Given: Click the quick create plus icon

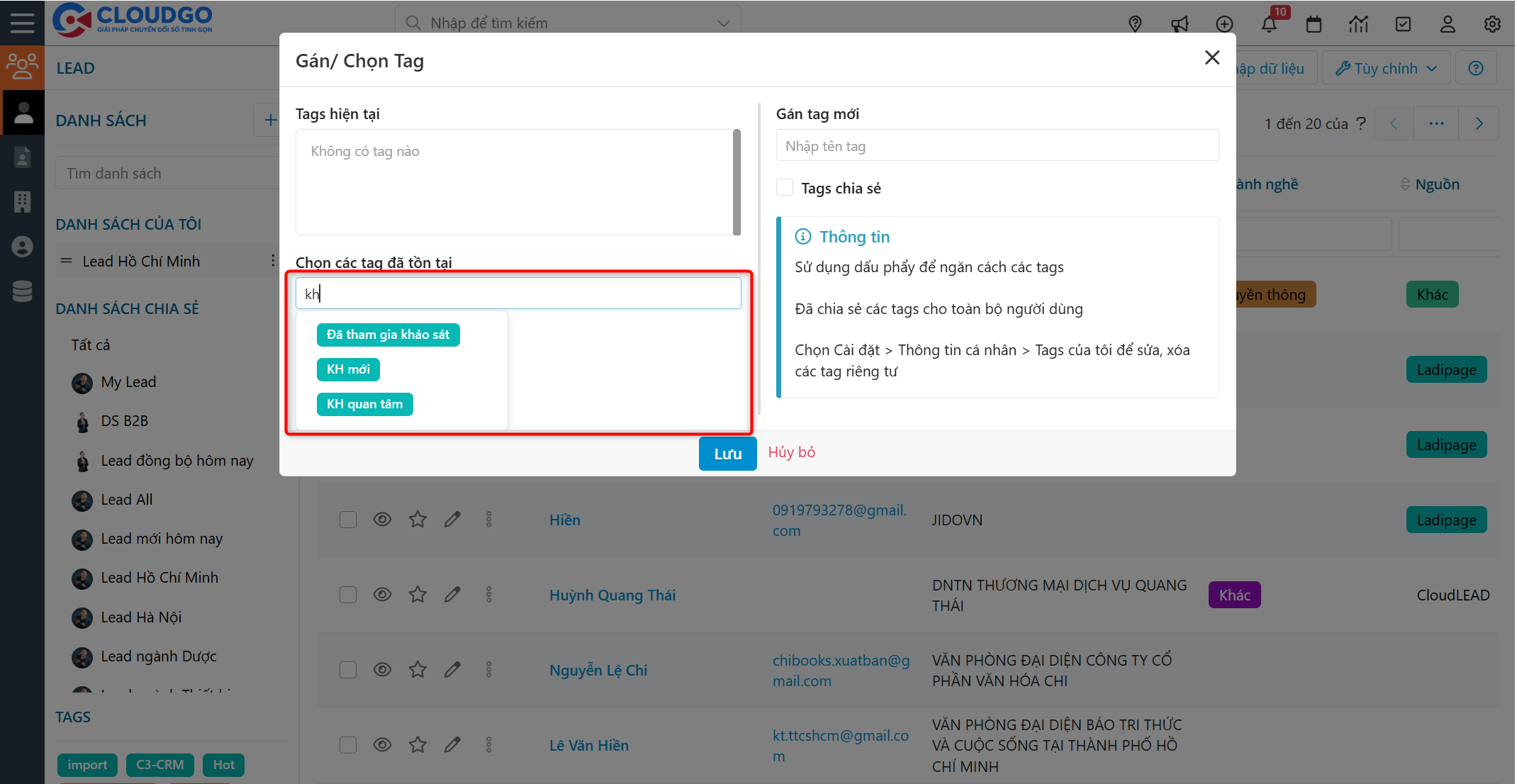Looking at the screenshot, I should 1224,24.
